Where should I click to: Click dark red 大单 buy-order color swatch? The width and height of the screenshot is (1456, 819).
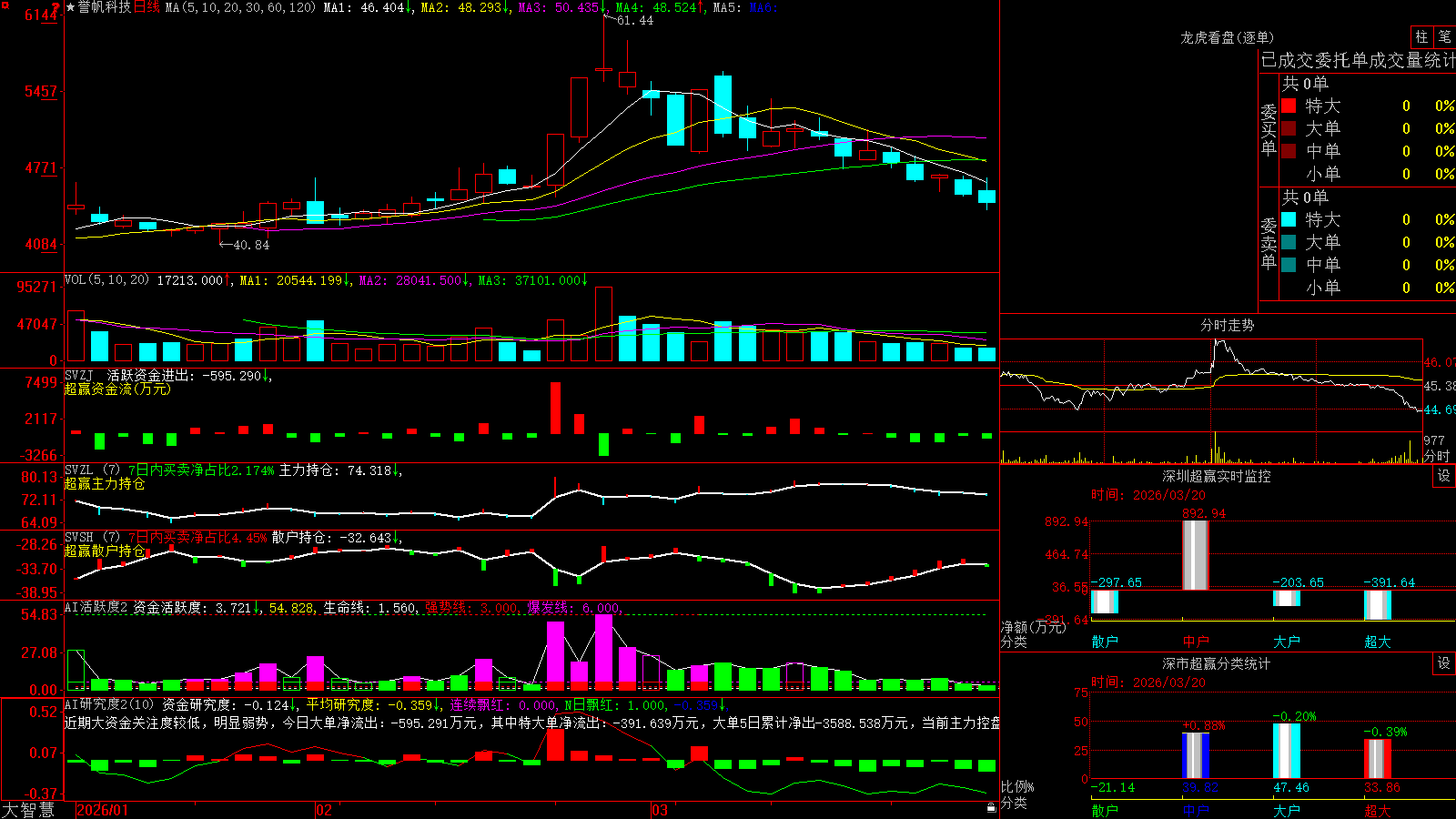(1289, 128)
